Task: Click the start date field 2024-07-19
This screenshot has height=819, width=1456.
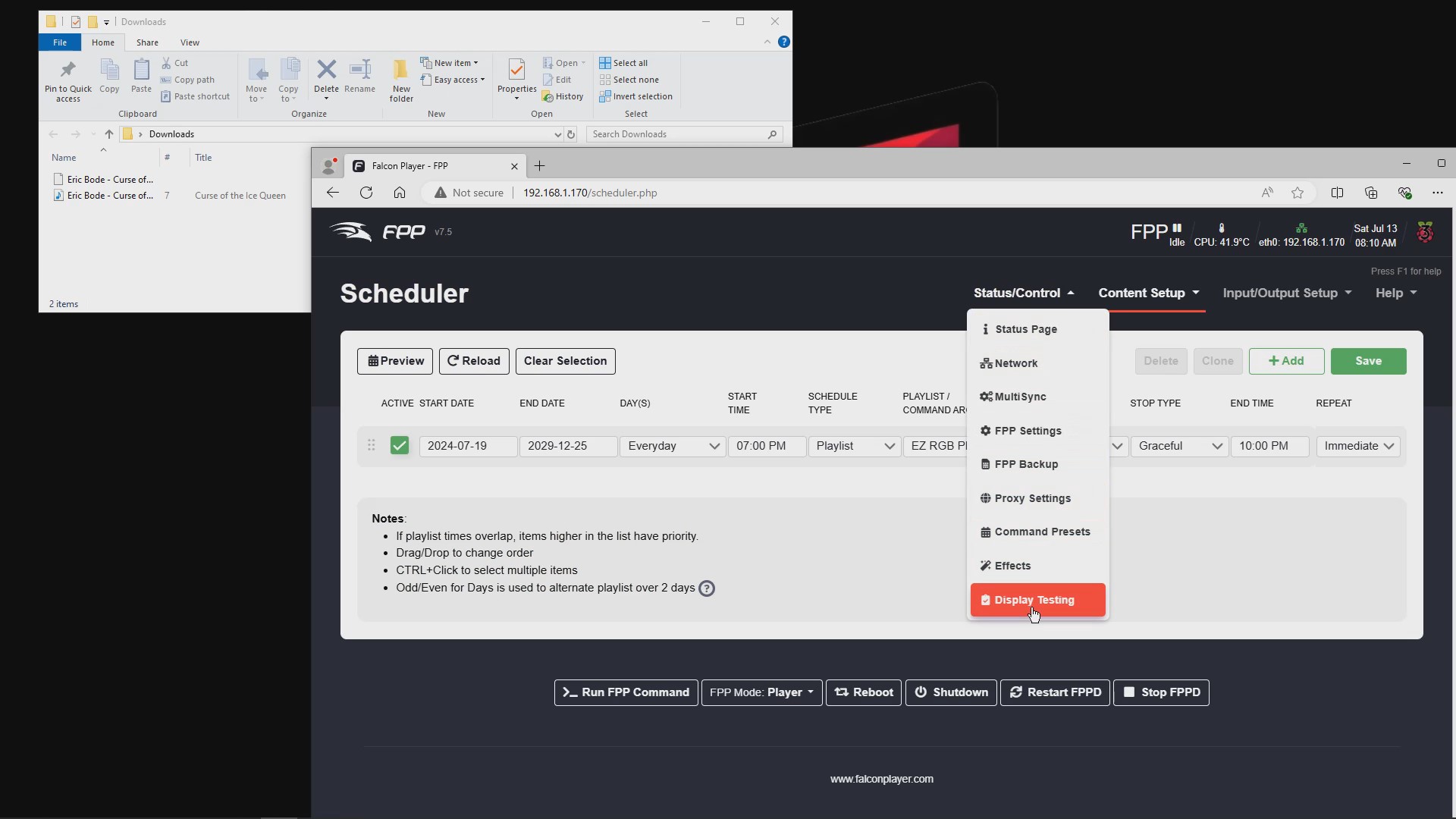Action: click(468, 446)
